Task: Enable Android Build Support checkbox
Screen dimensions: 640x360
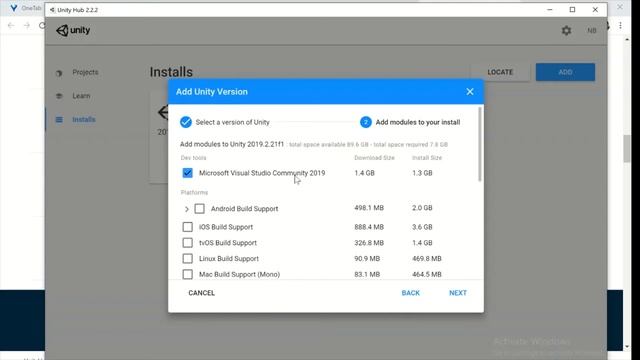Action: coord(200,209)
